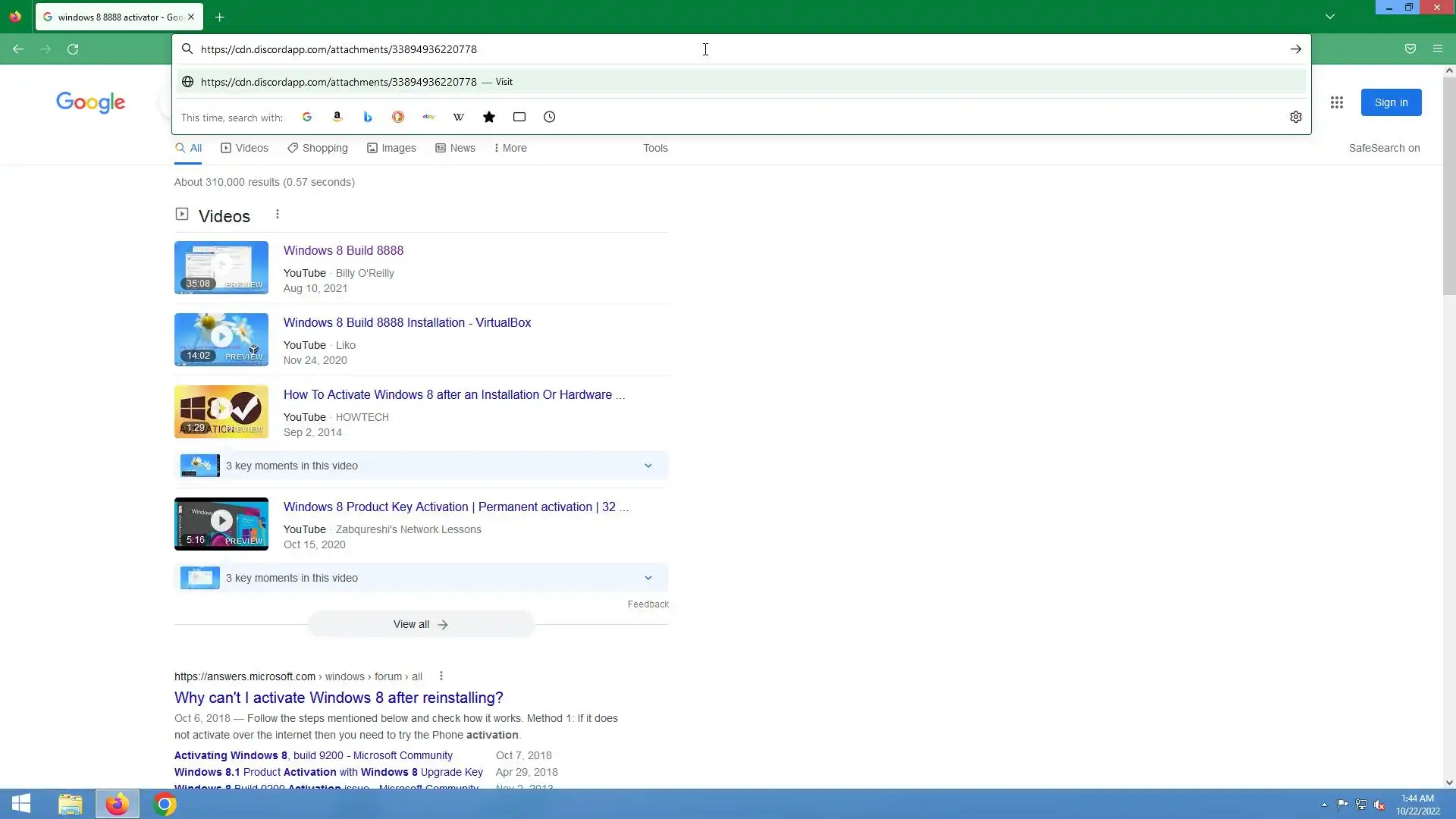
Task: Open the More search filters menu
Action: point(510,148)
